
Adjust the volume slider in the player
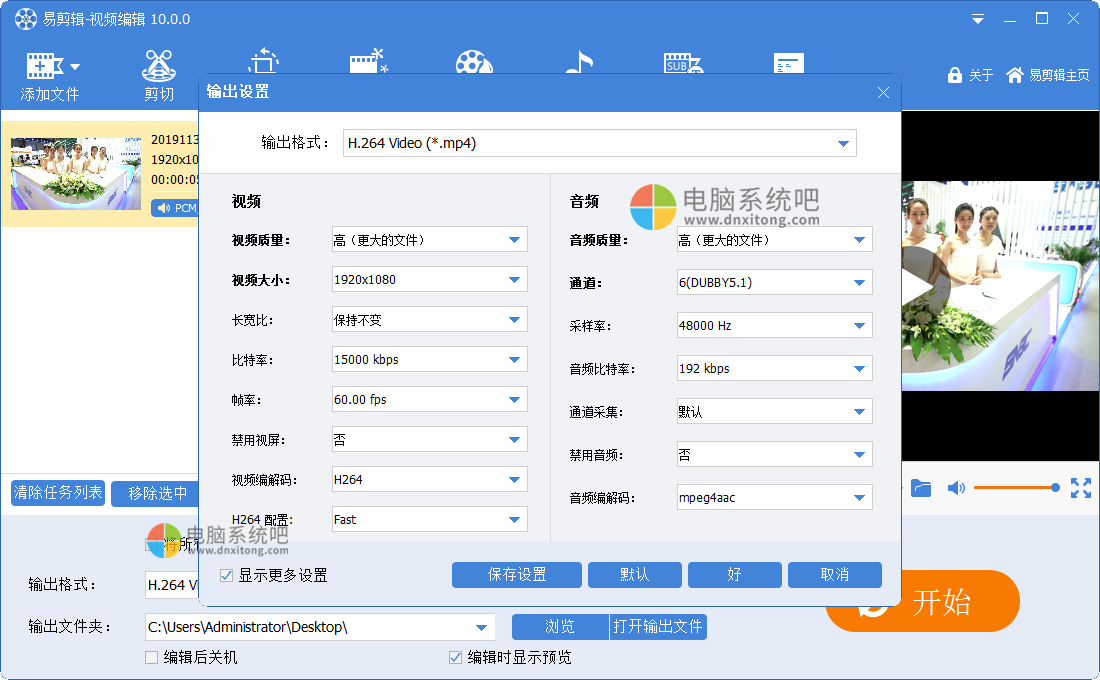1015,488
